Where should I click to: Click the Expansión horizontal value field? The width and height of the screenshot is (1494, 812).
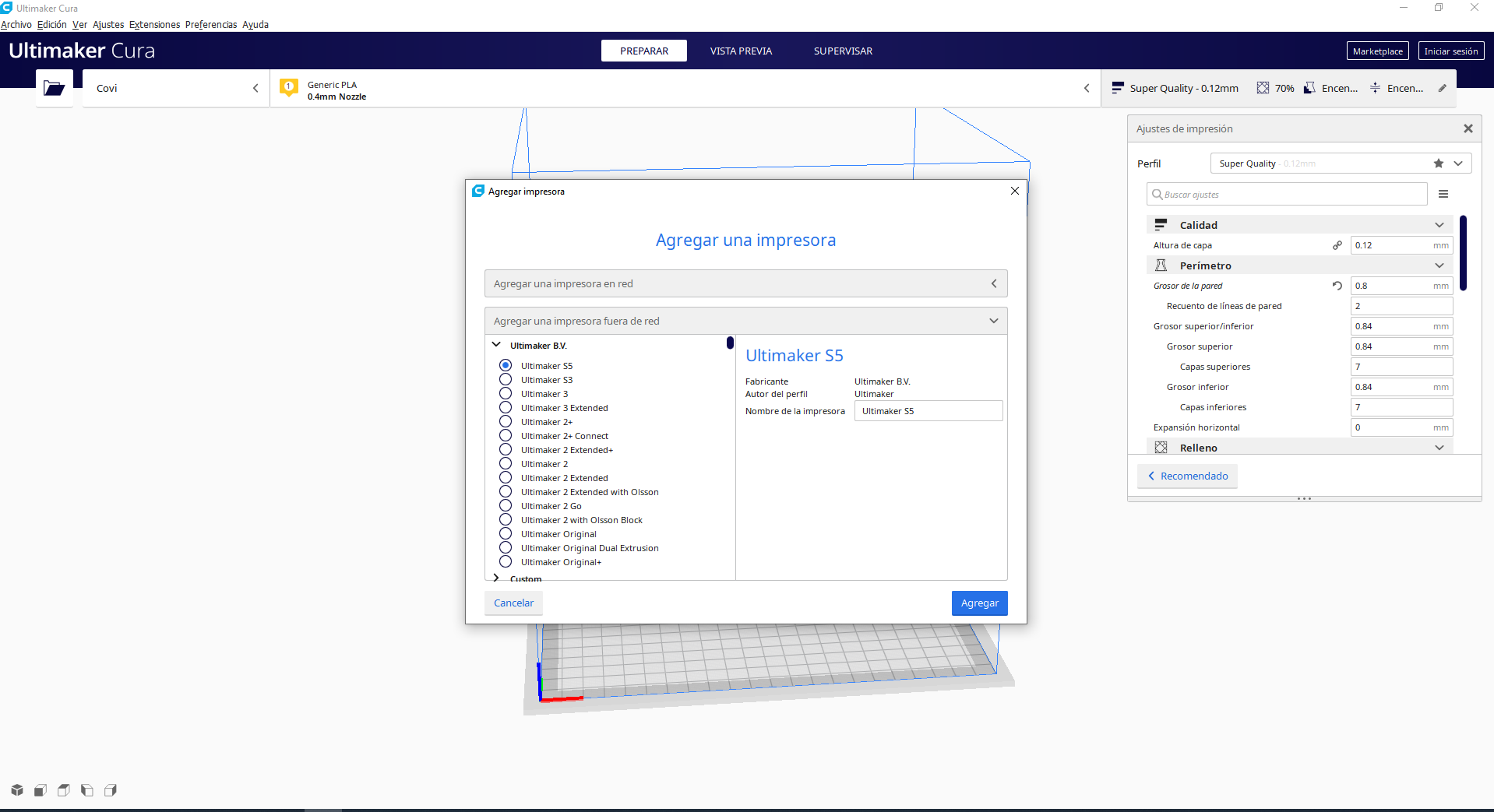(1401, 427)
